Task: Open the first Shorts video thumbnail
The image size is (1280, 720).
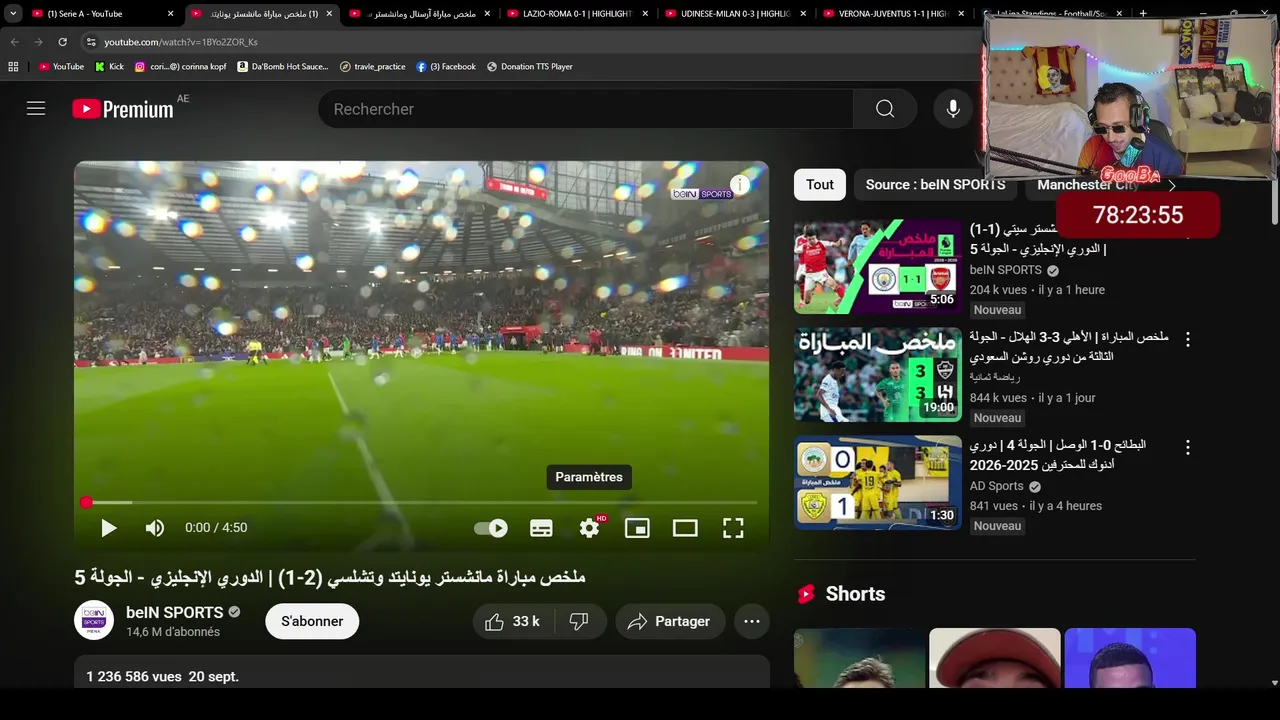Action: click(x=860, y=658)
